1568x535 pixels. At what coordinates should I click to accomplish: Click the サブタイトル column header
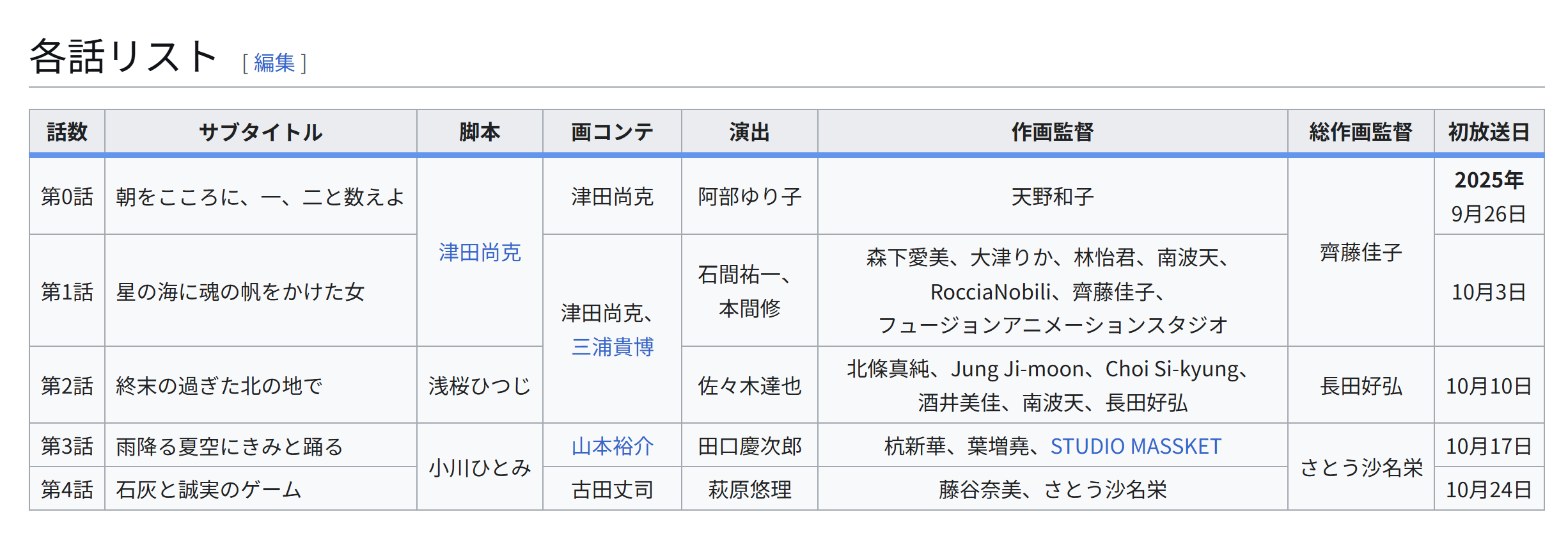tap(260, 132)
